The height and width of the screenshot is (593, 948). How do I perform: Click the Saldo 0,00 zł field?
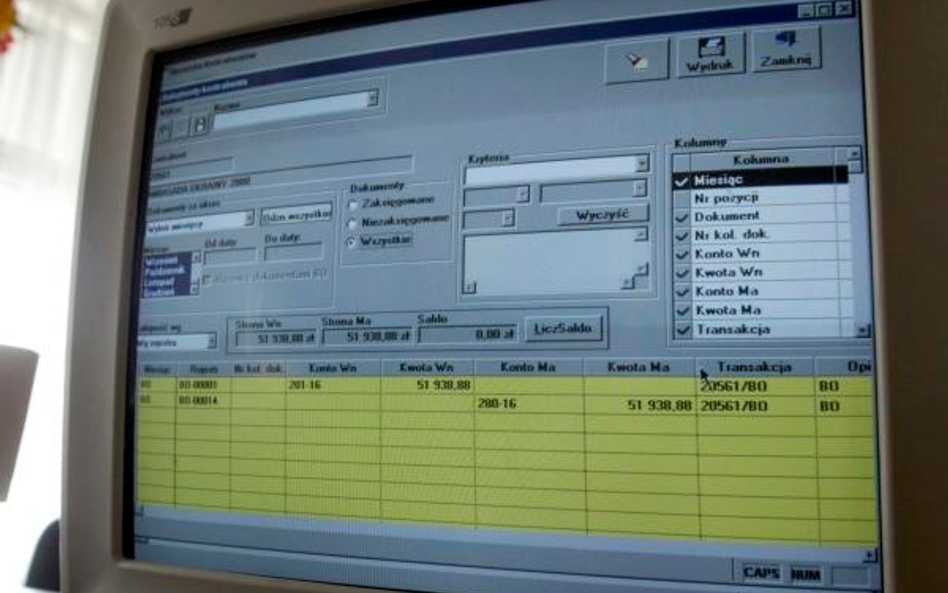pos(469,334)
